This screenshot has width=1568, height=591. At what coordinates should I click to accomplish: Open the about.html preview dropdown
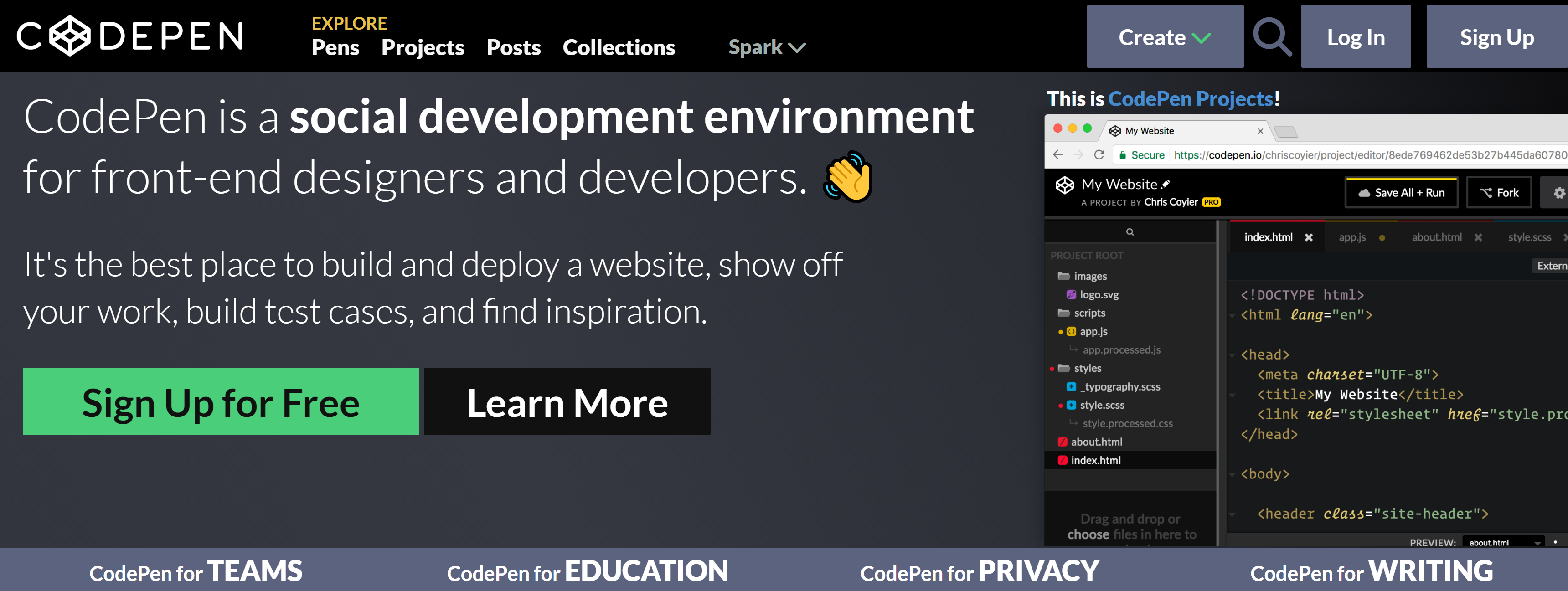[1503, 542]
